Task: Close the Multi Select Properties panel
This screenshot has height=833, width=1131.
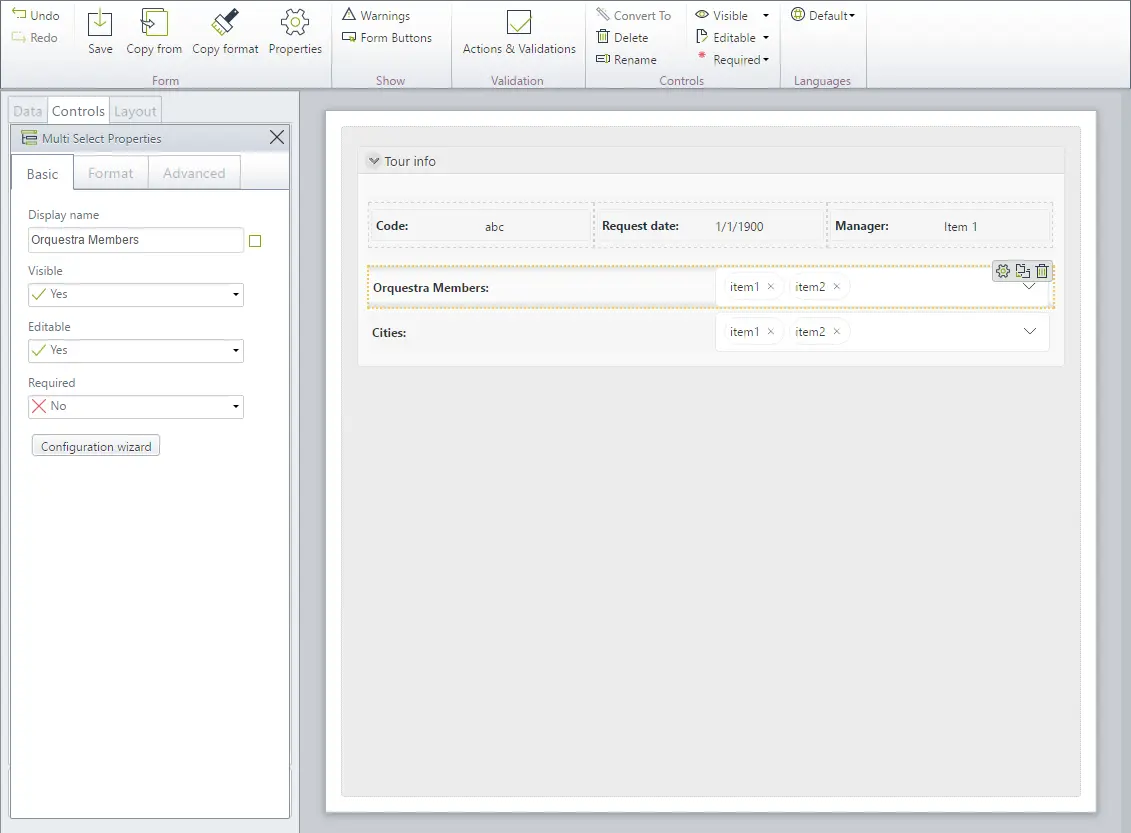Action: coord(277,138)
